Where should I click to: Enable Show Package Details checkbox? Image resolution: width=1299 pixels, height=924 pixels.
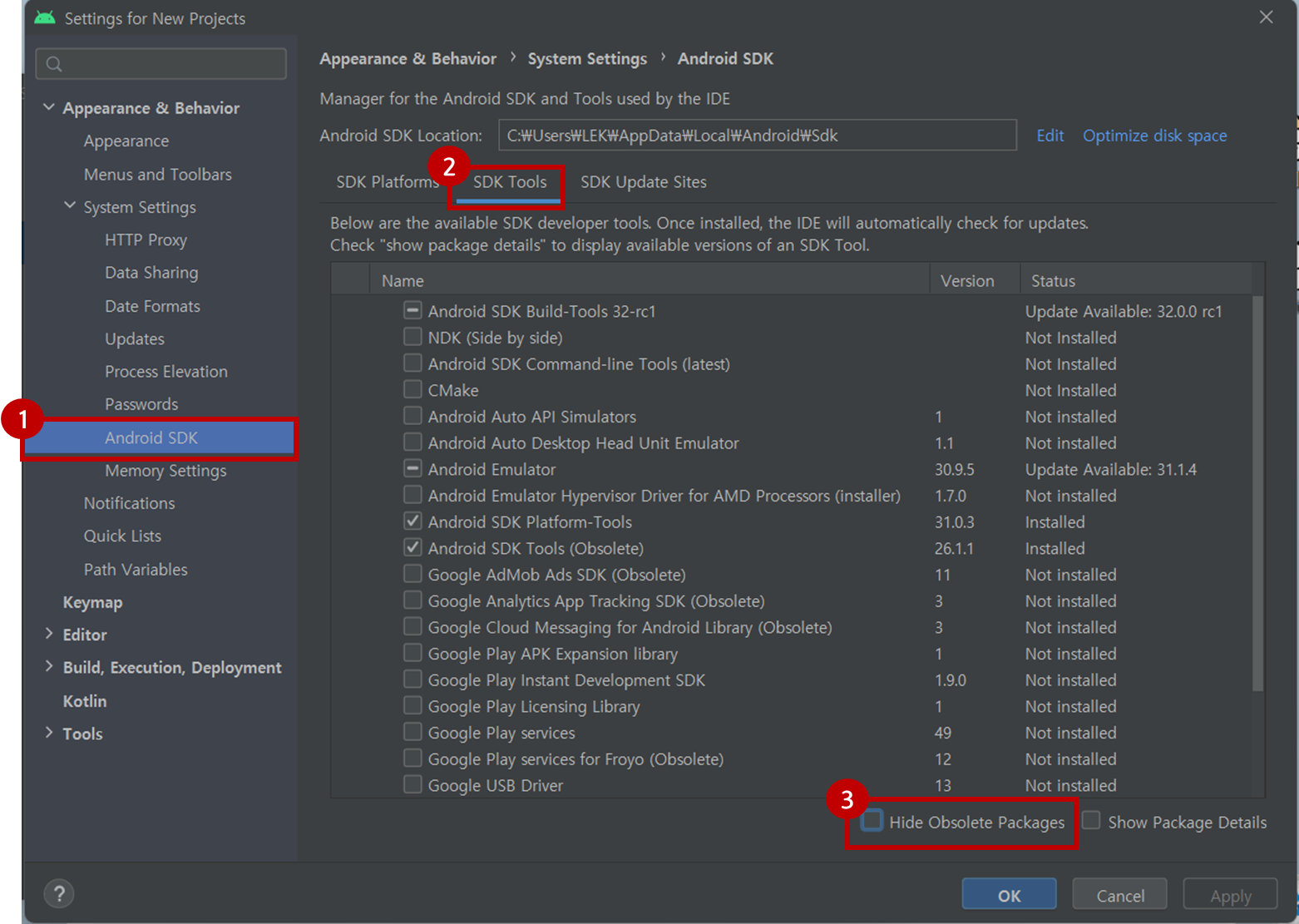click(1091, 821)
